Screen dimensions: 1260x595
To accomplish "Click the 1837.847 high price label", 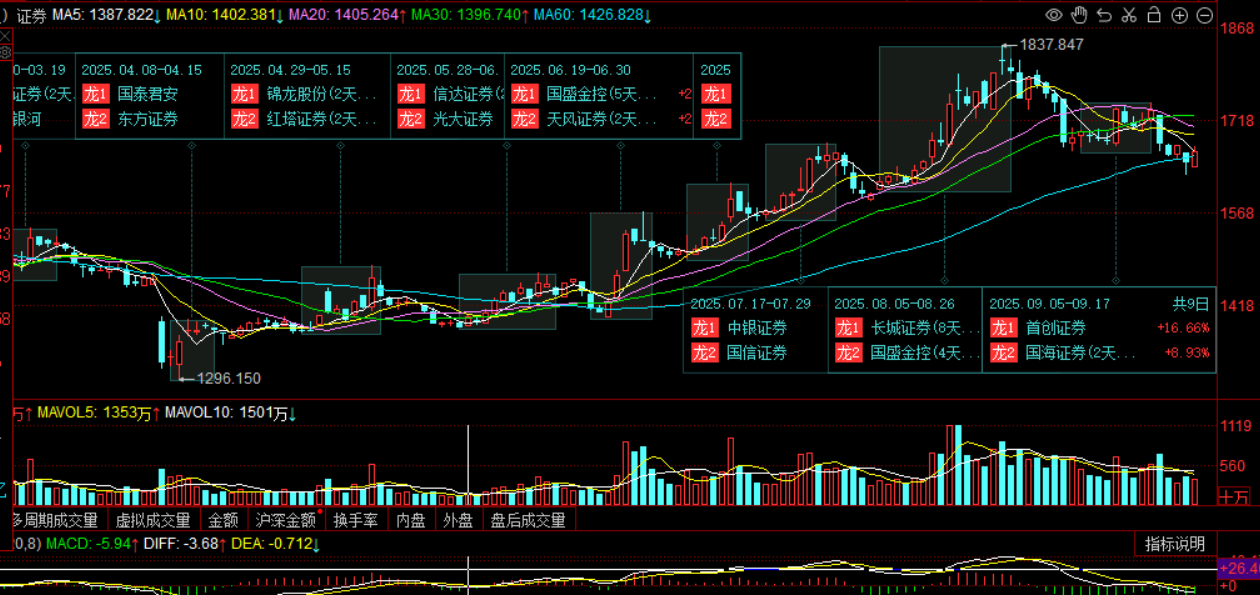I will click(x=1051, y=45).
